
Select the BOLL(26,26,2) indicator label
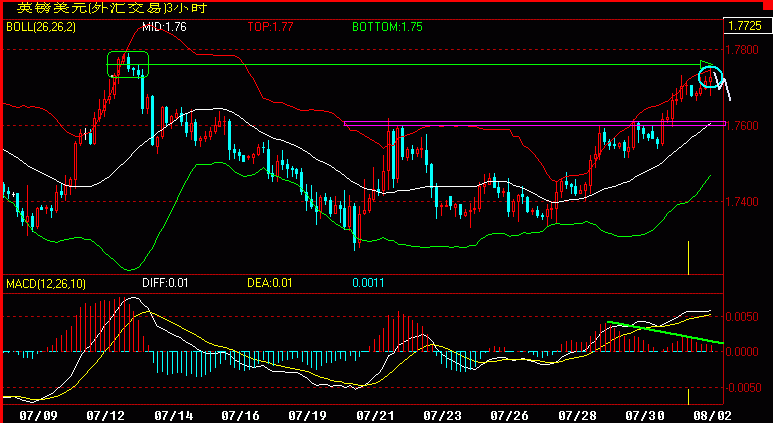41,27
